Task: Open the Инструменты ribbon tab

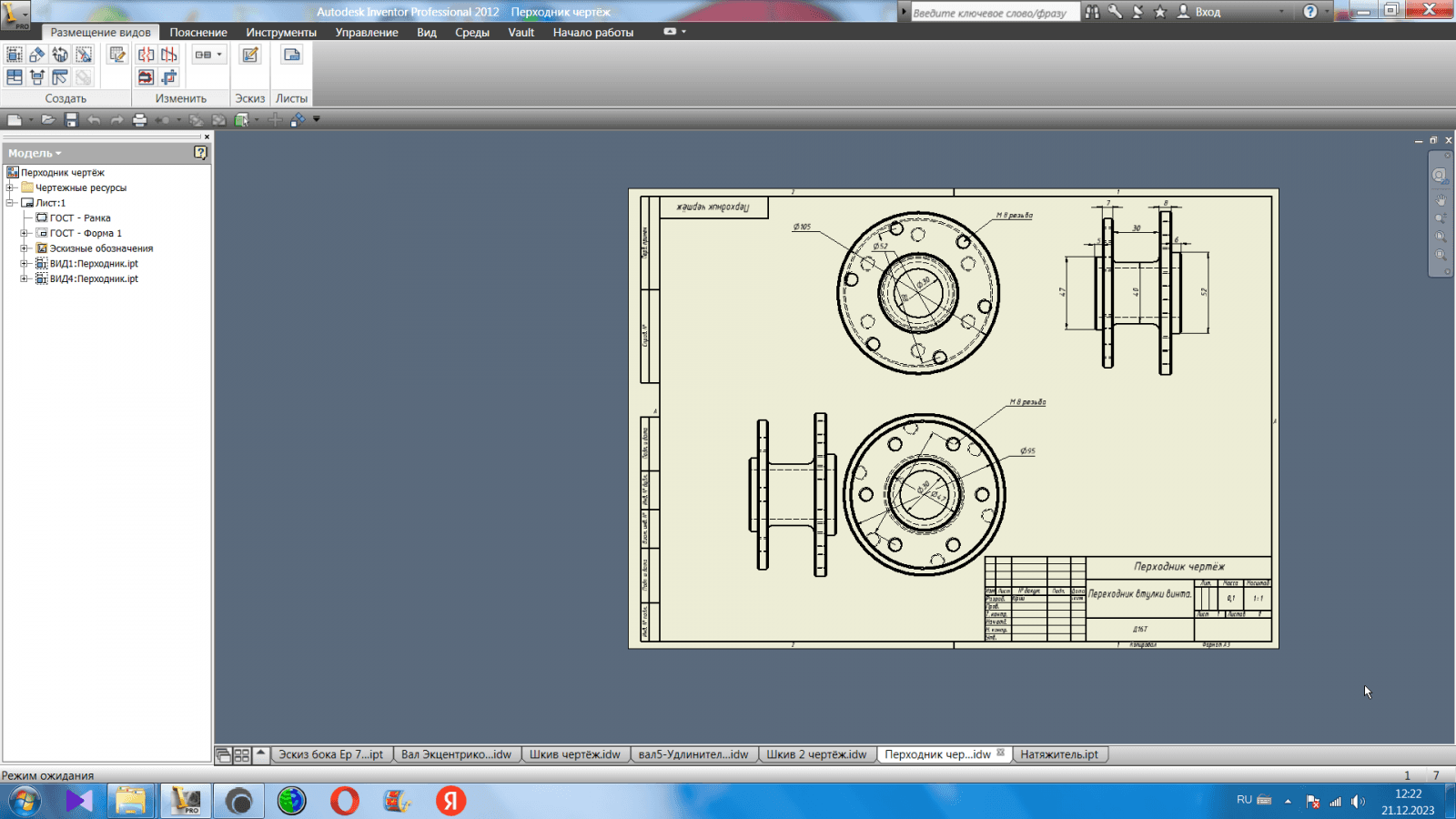Action: [281, 32]
